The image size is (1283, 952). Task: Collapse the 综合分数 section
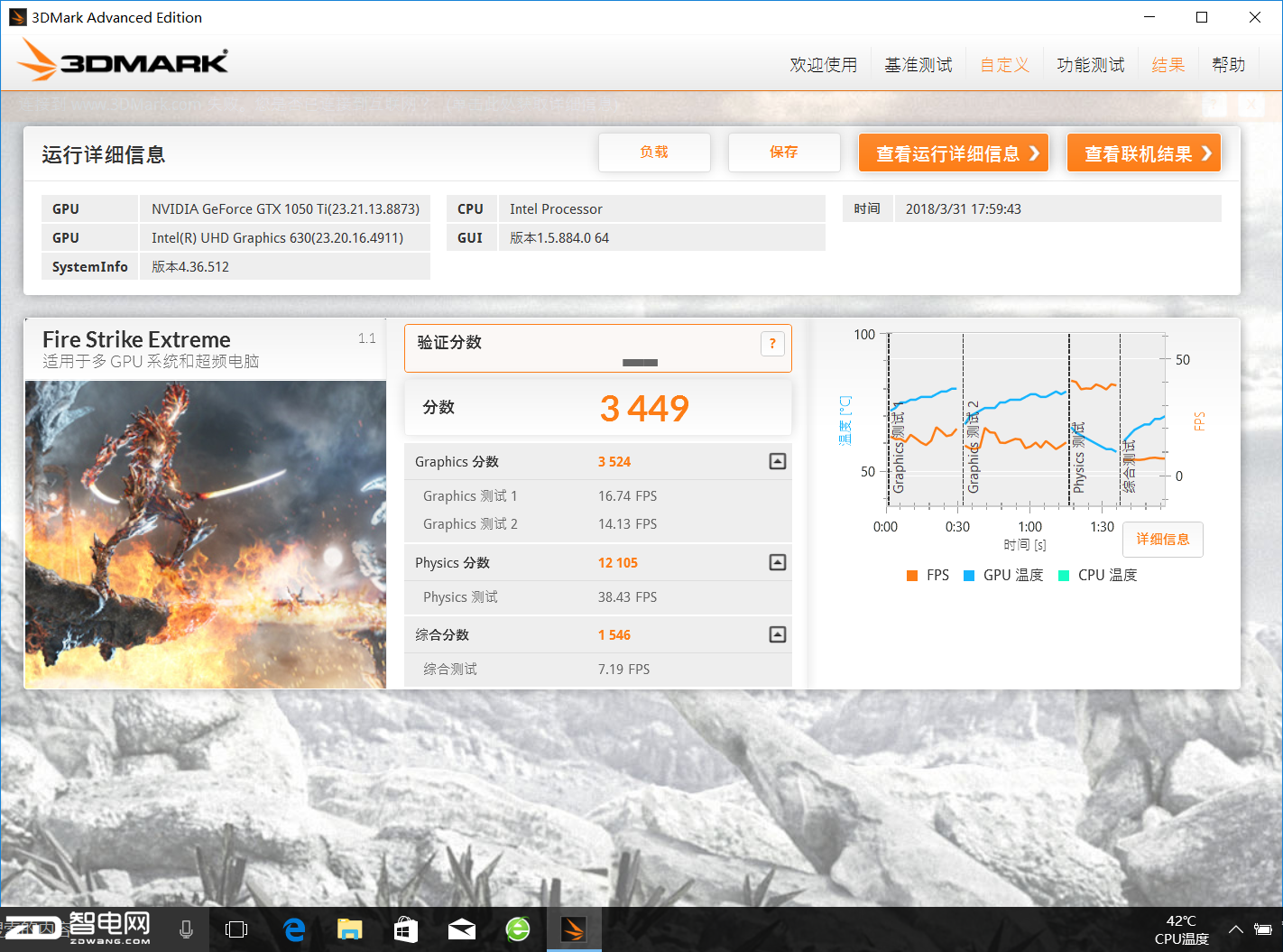point(778,634)
